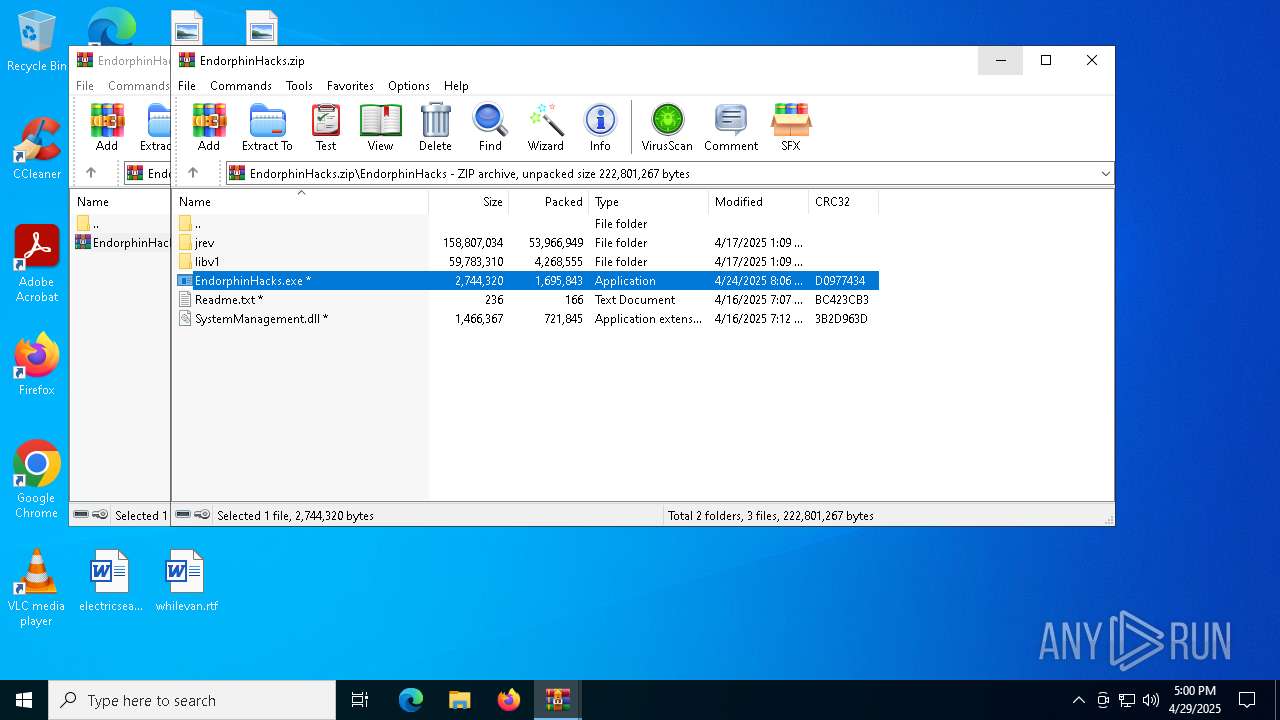Click the Extract To toolbar icon

[267, 127]
